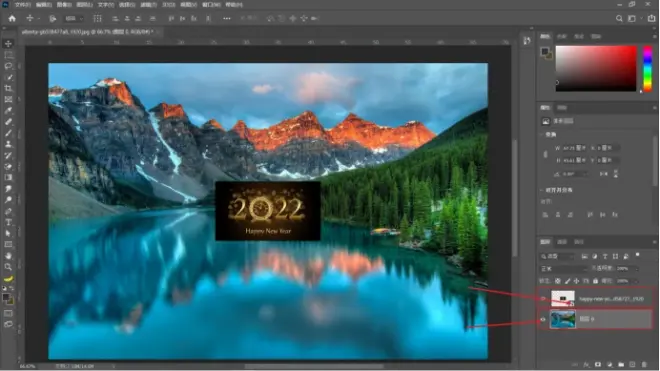Select the Horizontal Type tool
Screen dimensions: 660x371
tap(8, 222)
